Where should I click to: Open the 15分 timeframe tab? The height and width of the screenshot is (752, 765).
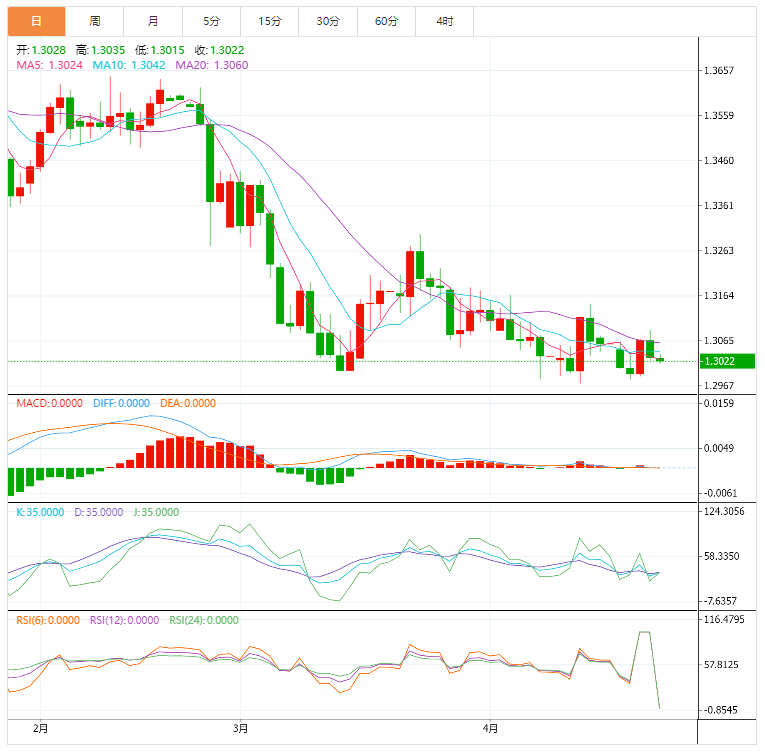[x=270, y=21]
